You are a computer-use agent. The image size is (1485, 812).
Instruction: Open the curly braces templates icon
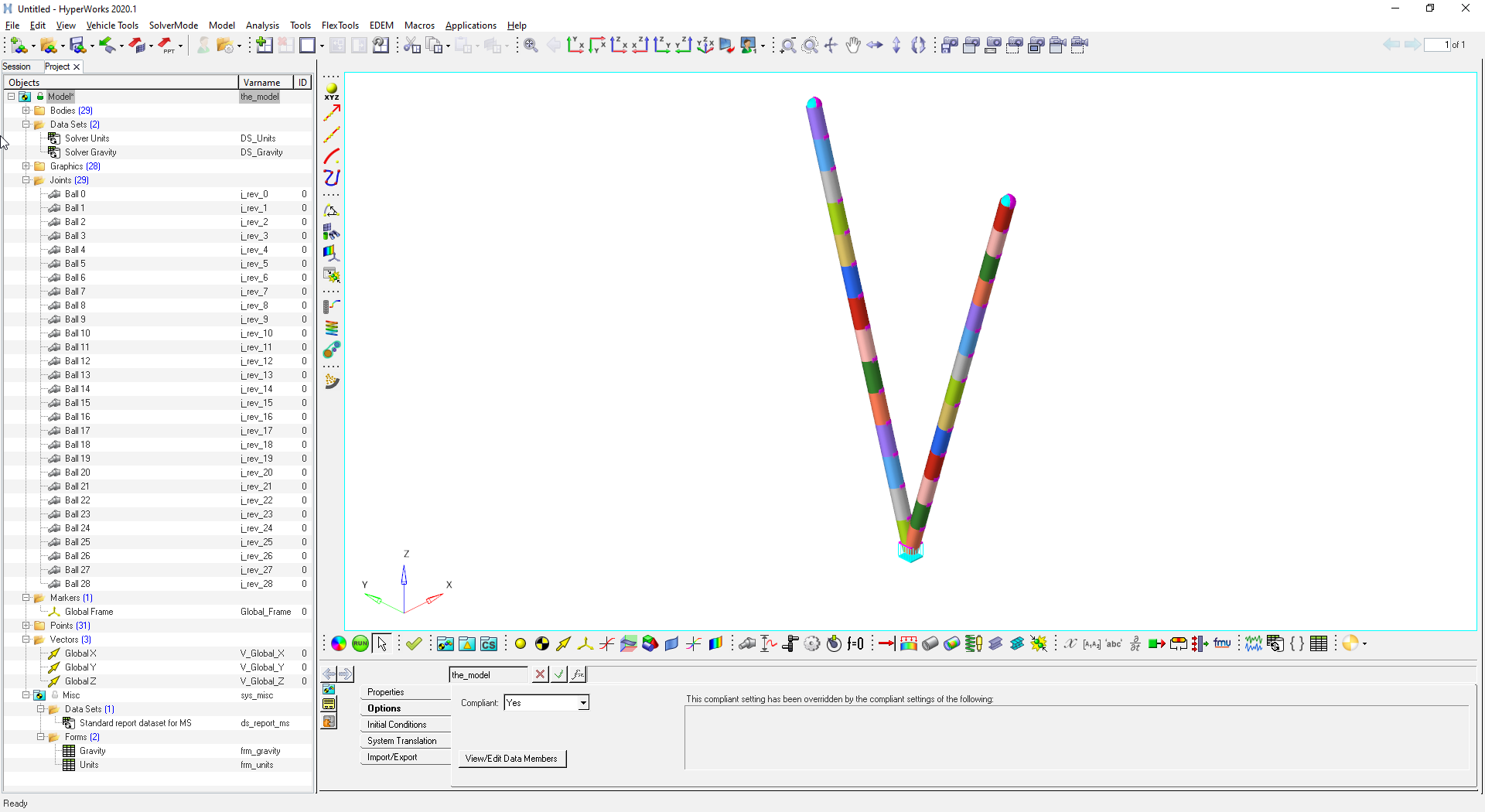click(1297, 643)
